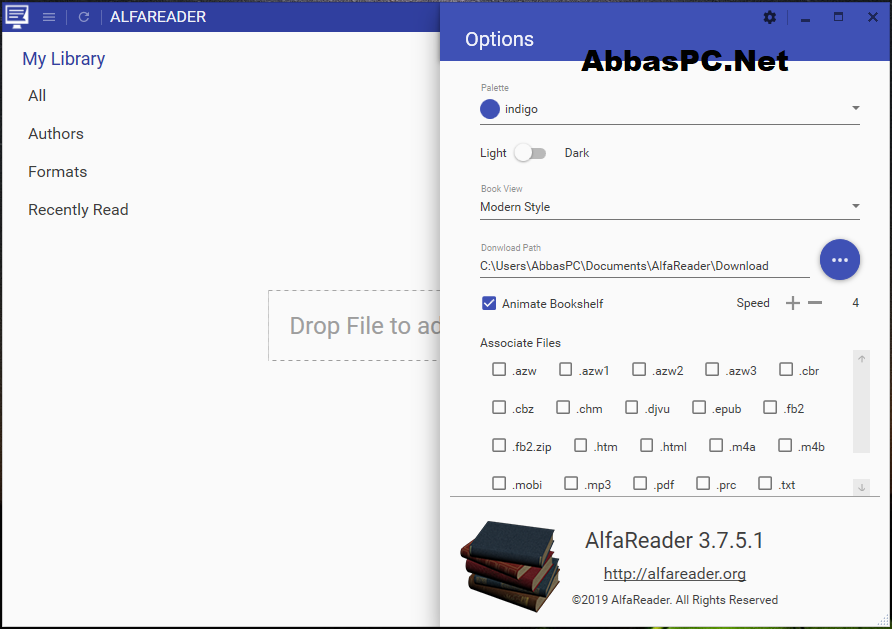
Task: Click the scroll down arrow in Associate Files
Action: coord(861,487)
